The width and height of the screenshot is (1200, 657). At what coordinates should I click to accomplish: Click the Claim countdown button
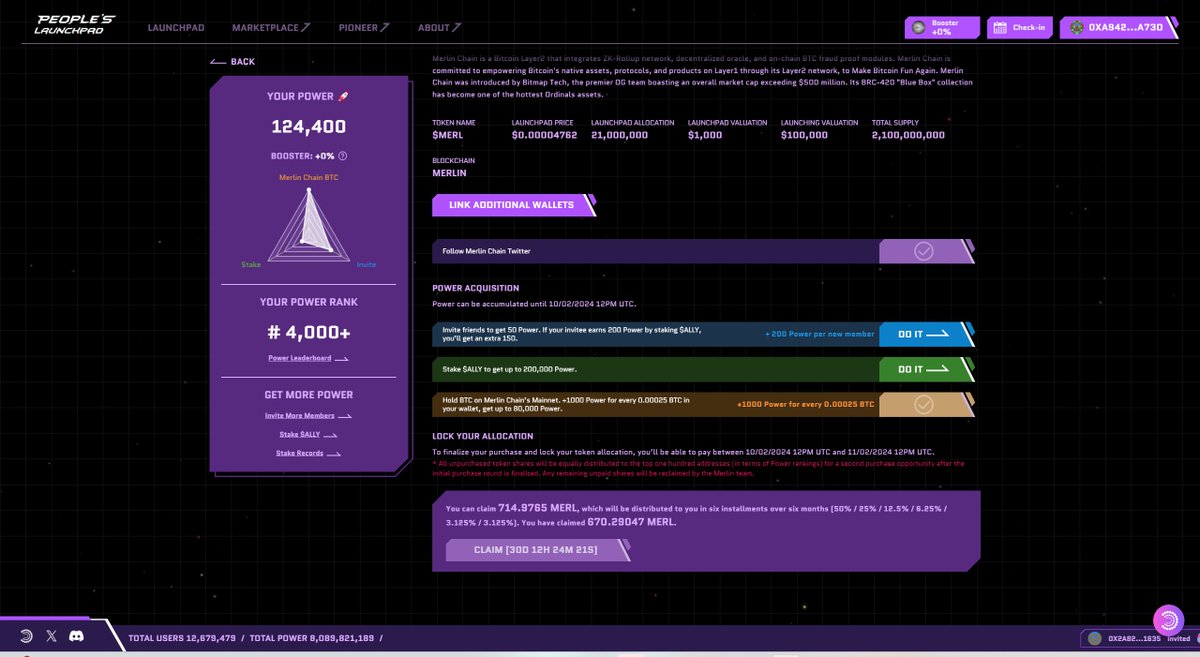pos(537,549)
